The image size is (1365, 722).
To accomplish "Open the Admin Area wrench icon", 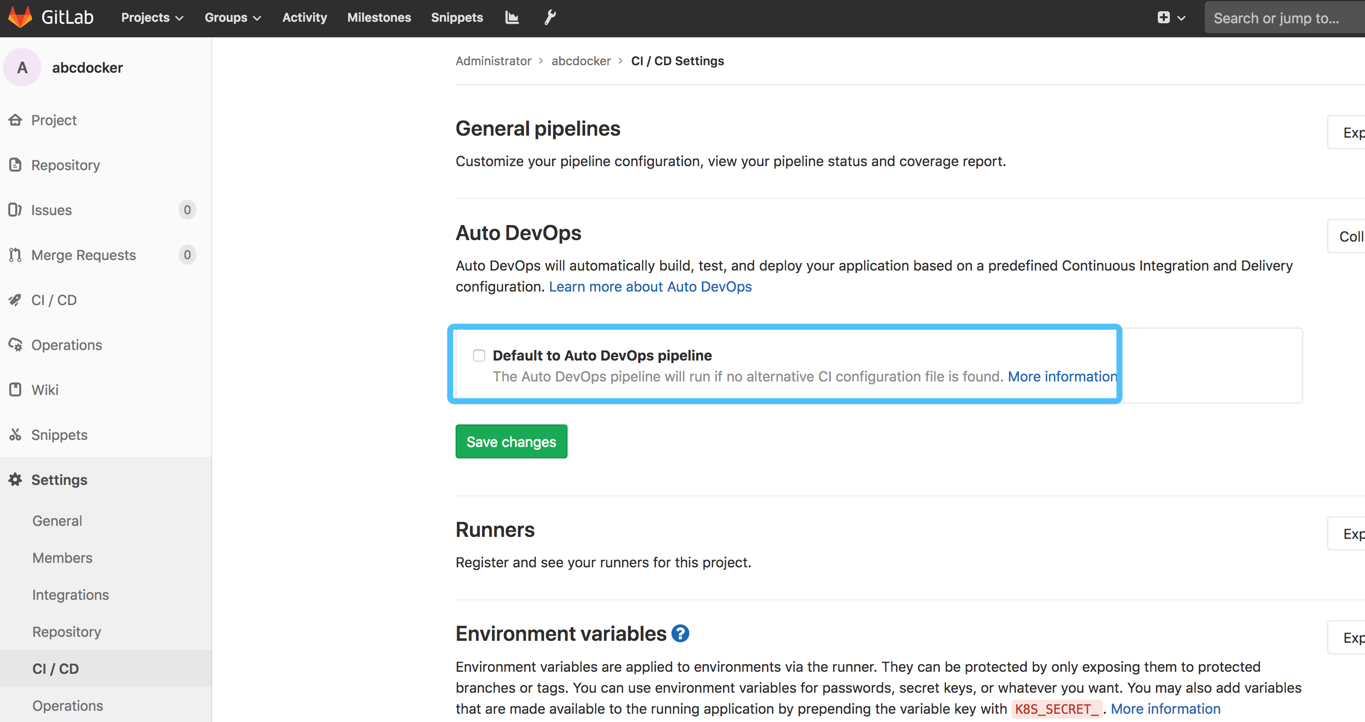I will click(550, 18).
